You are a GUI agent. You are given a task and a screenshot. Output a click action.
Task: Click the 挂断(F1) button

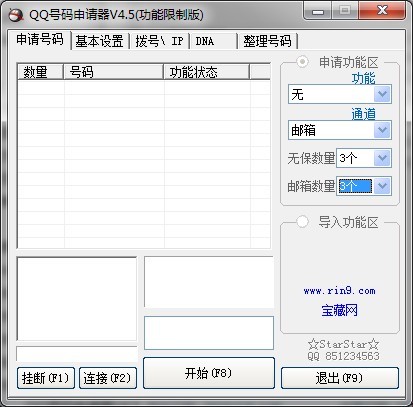46,378
